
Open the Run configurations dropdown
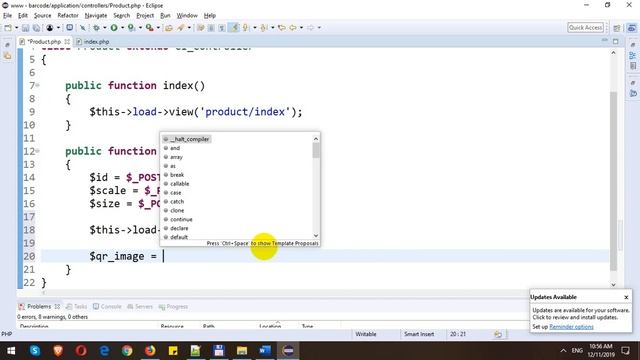(x=122, y=28)
